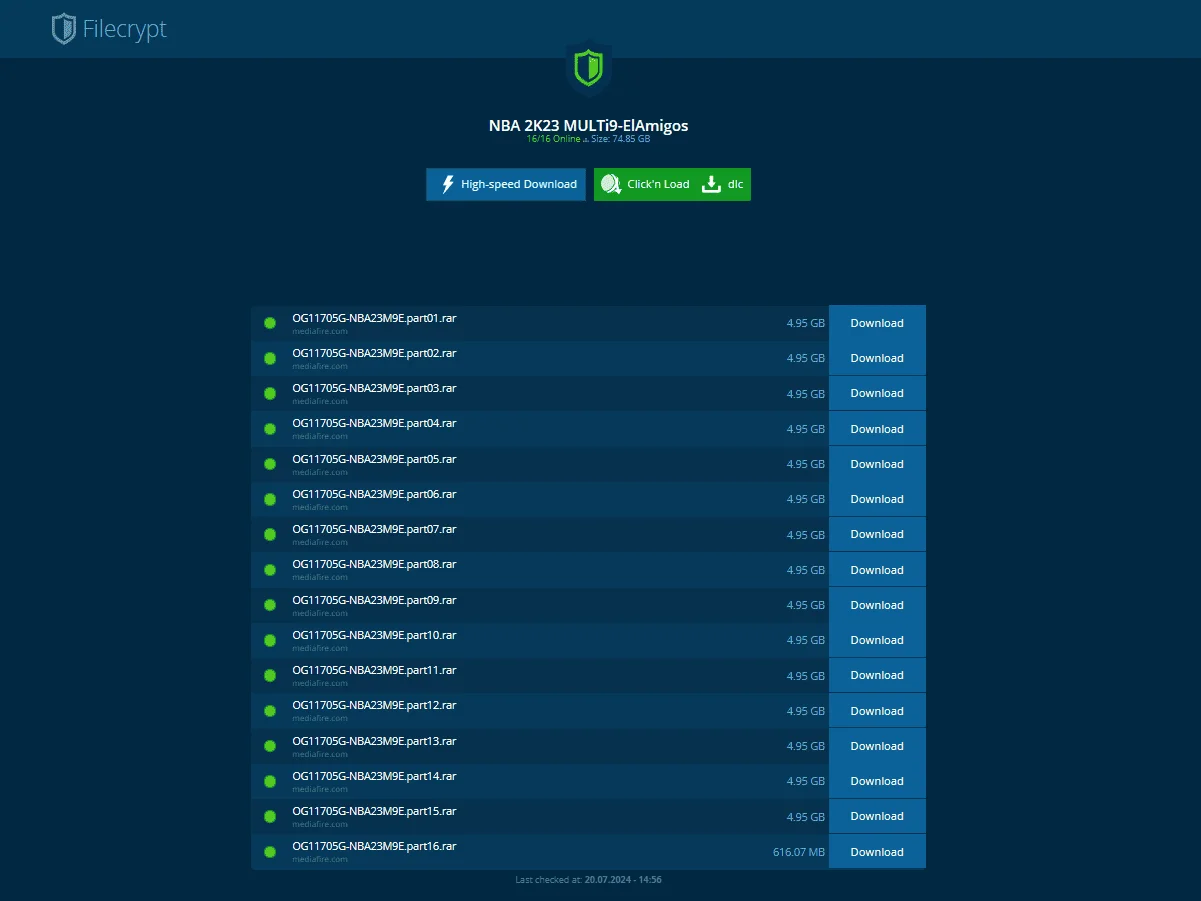Select file name OG11705G-NBA23M9E.part05.rar
Viewport: 1201px width, 901px height.
click(x=374, y=459)
